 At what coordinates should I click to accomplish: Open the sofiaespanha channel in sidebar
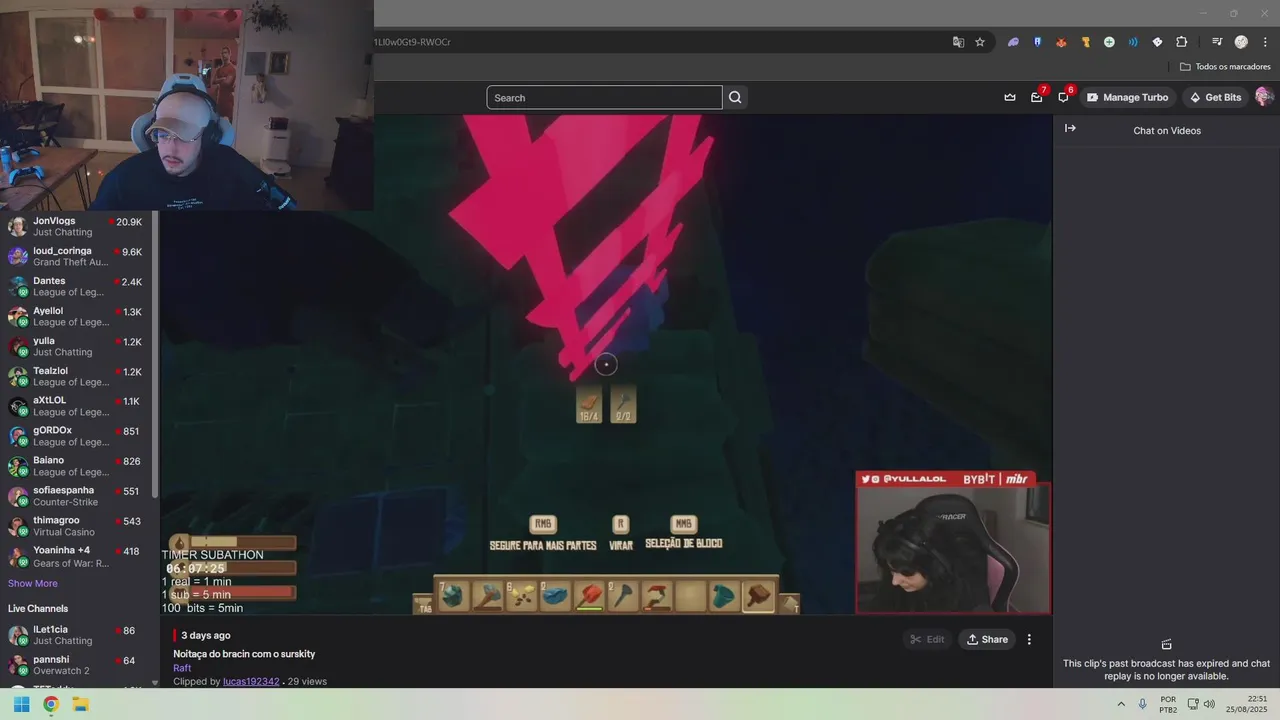[x=76, y=496]
